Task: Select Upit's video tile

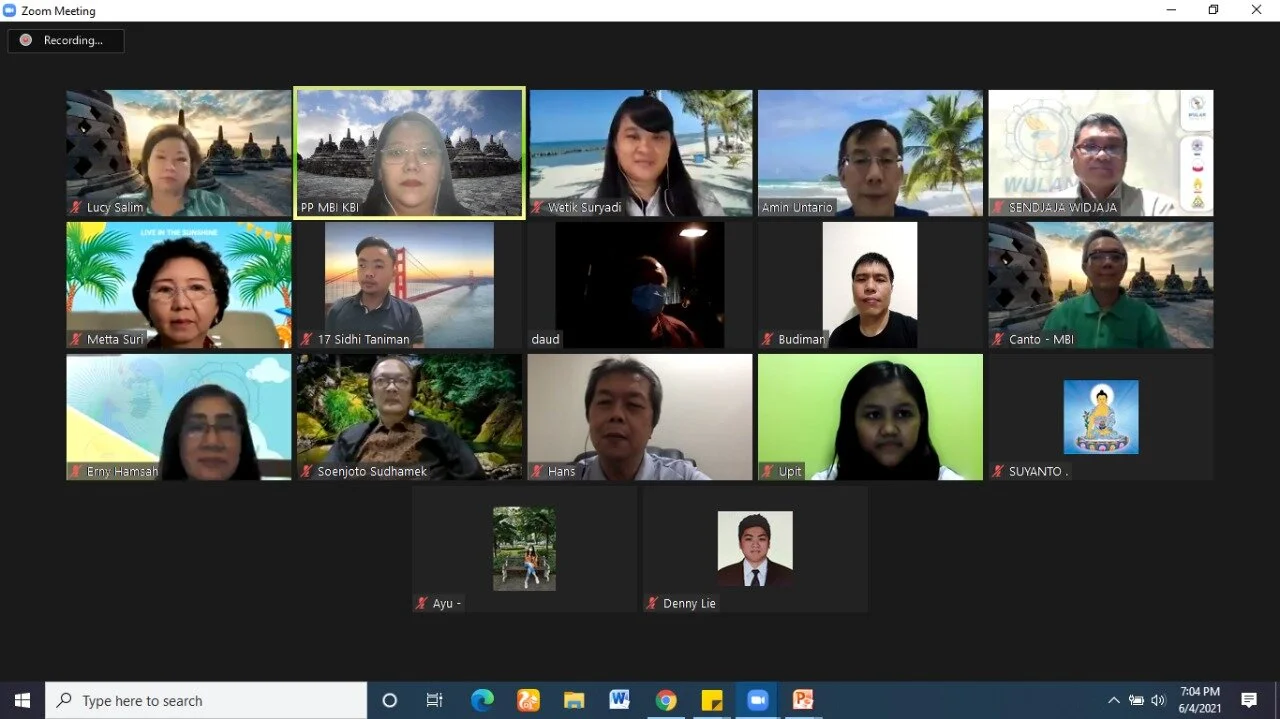Action: point(870,417)
